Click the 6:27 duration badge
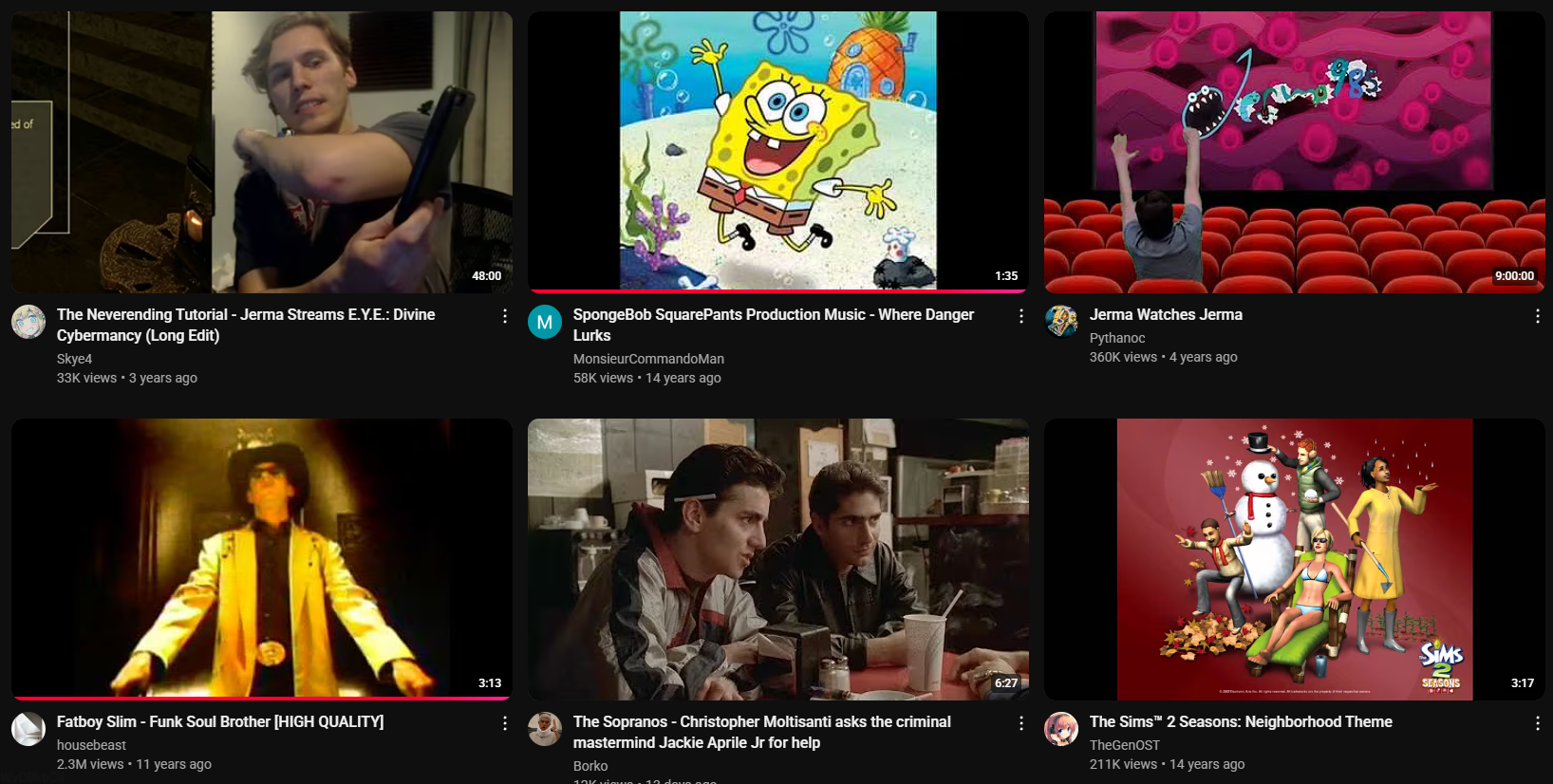 (x=1006, y=682)
